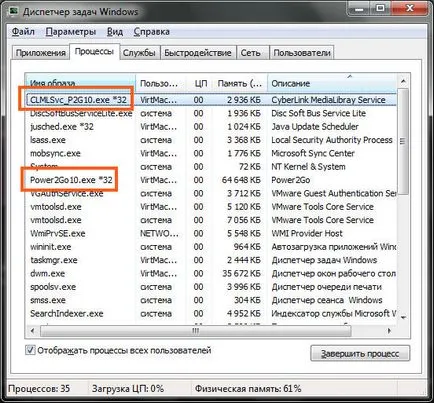Toggle 'Отображать процессы всех пользователей' checkbox
Screen dimensions: 434x403
(30, 350)
